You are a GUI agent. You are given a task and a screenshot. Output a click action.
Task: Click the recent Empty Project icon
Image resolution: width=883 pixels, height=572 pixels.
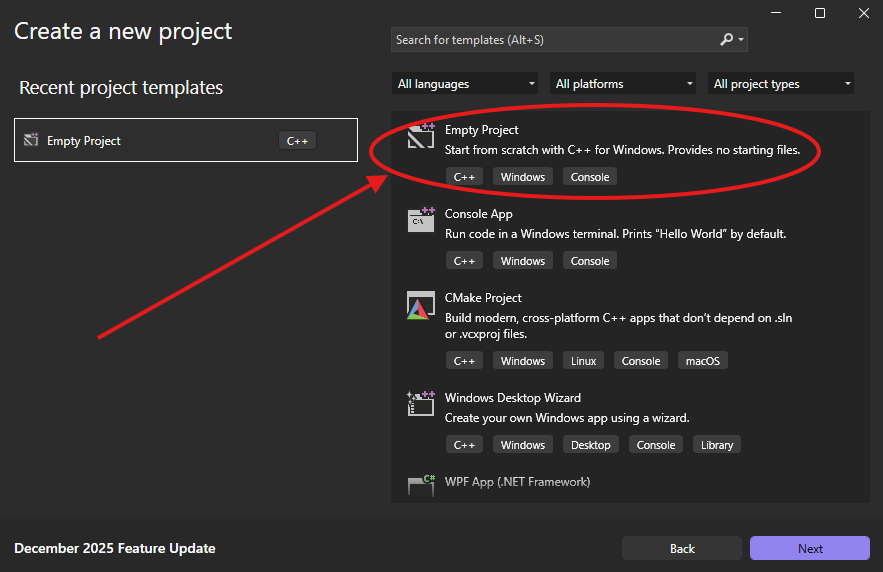pos(31,140)
